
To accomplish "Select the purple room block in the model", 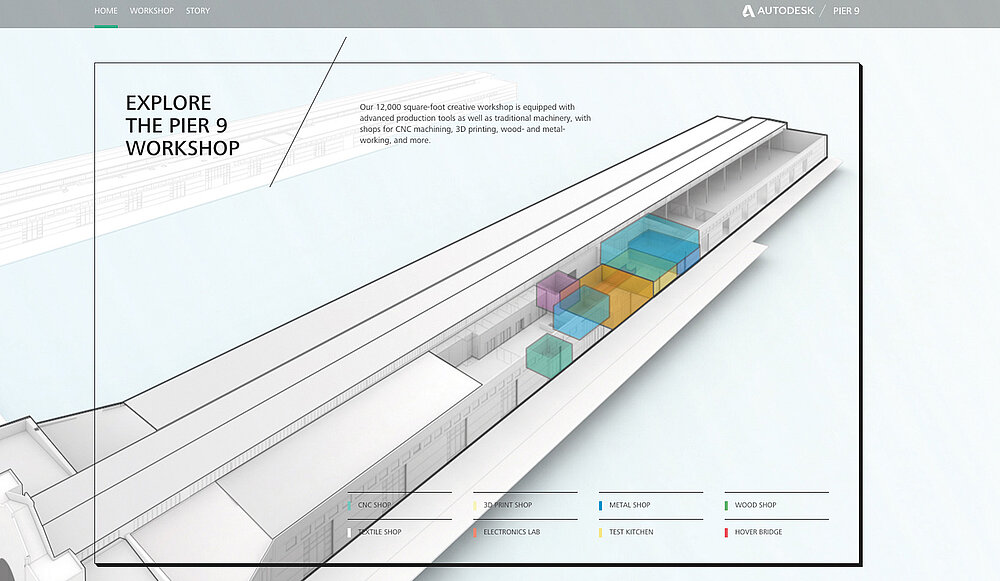I will 553,289.
